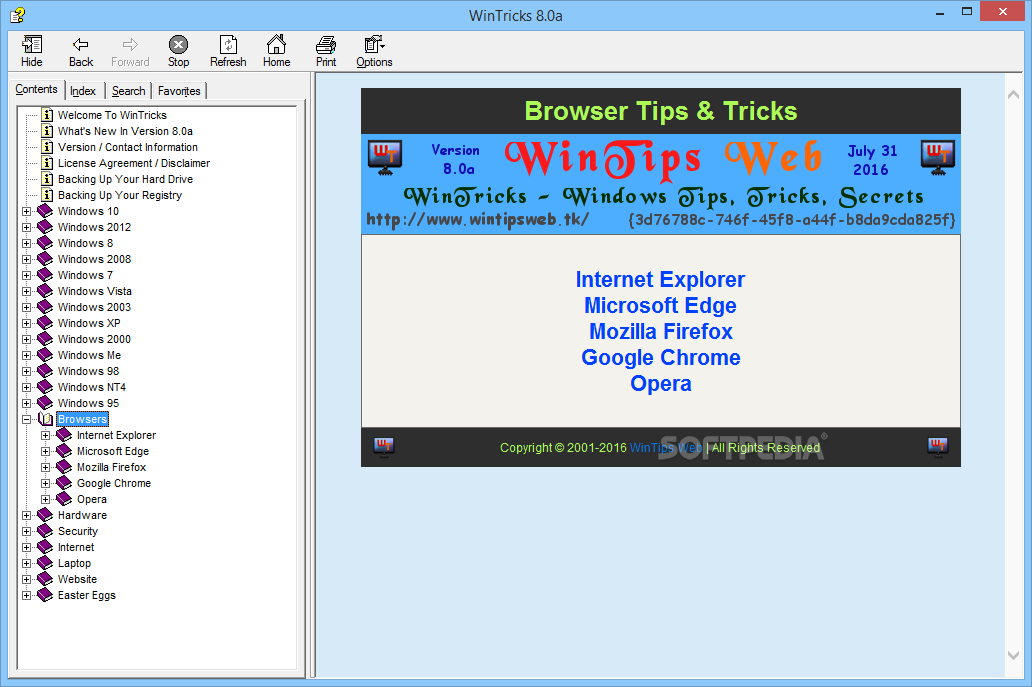Image resolution: width=1032 pixels, height=687 pixels.
Task: Click the WinTips Web banner logo
Action: tap(663, 158)
